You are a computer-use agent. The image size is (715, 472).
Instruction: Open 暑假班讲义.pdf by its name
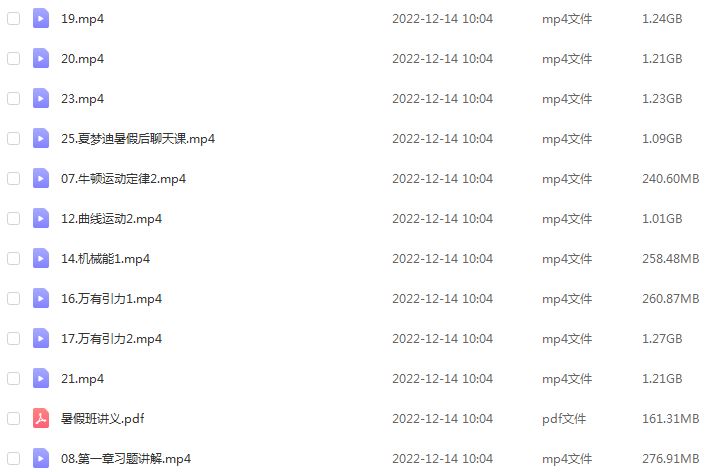103,418
